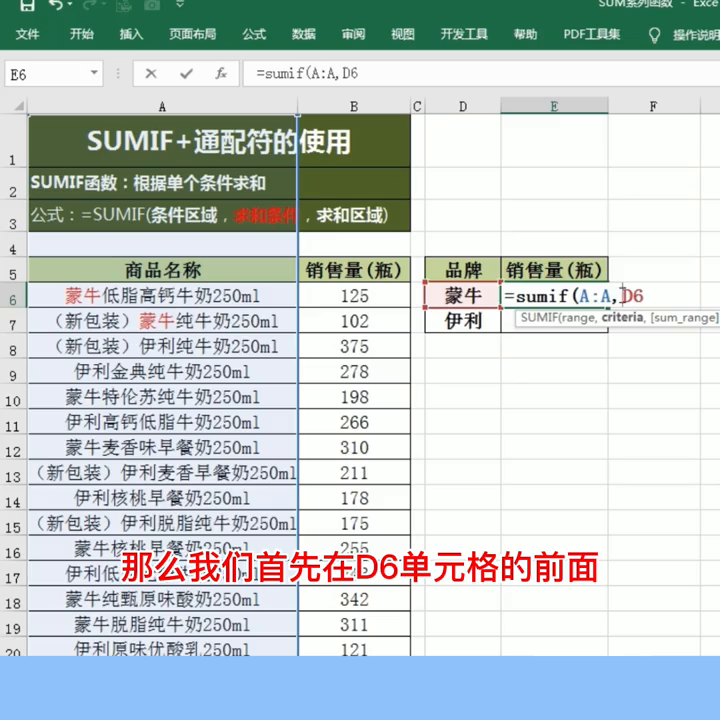Image resolution: width=720 pixels, height=720 pixels.
Task: Click the 'range' argument in SUMIF tooltip
Action: point(579,318)
